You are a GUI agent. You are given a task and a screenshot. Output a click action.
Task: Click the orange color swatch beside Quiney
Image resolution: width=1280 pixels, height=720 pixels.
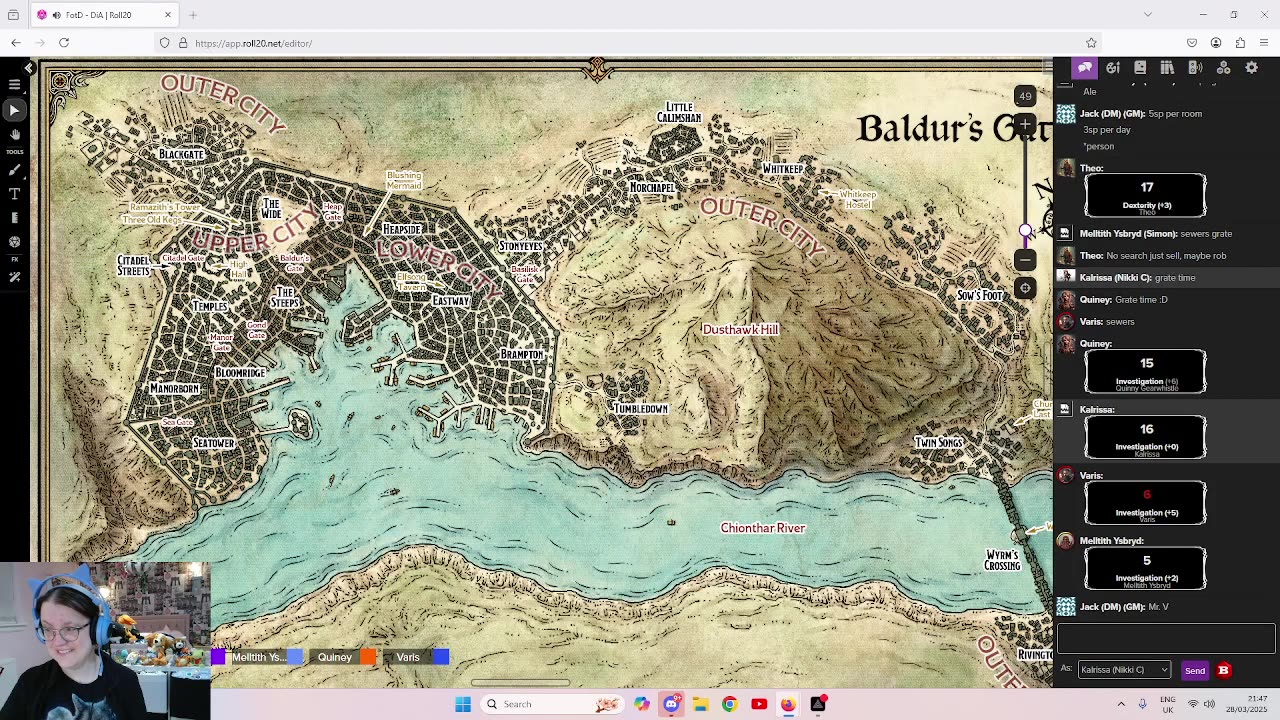click(368, 657)
